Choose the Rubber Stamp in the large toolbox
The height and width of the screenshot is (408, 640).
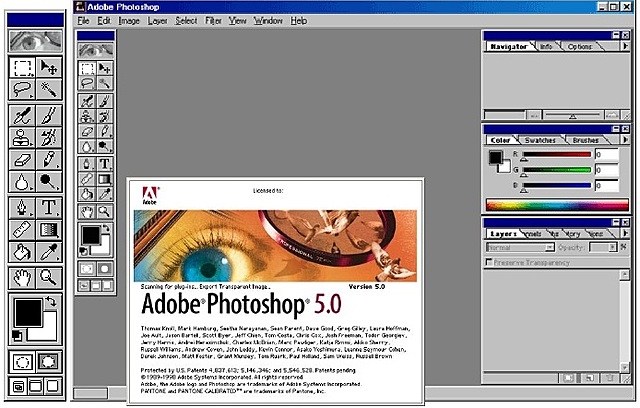22,137
